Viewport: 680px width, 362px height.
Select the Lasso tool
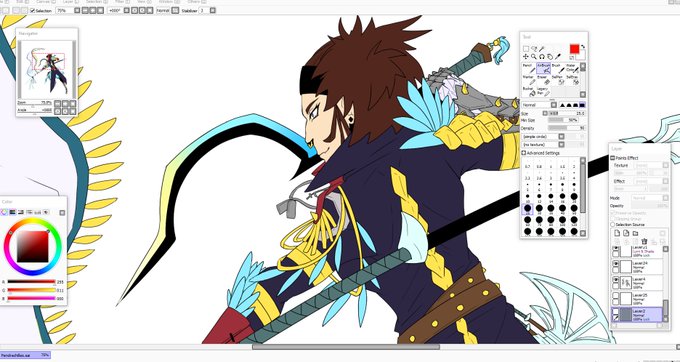(x=534, y=49)
